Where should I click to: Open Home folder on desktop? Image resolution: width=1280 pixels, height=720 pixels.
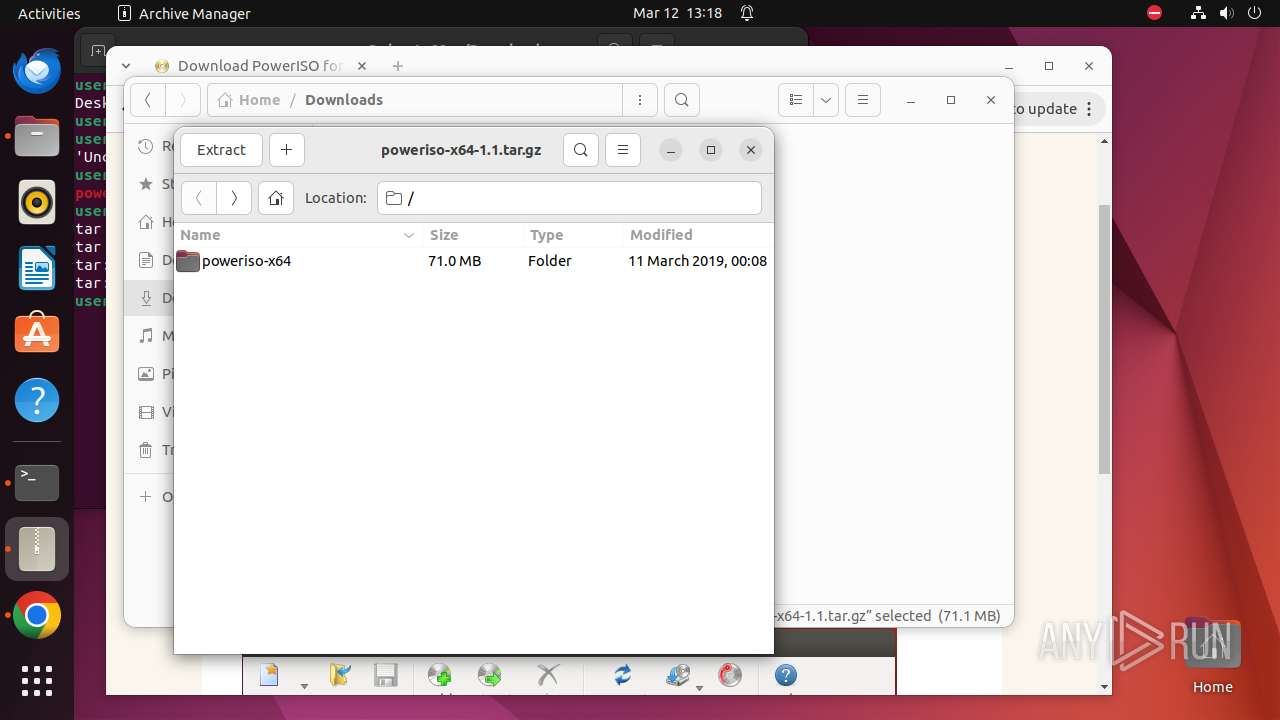point(1212,655)
